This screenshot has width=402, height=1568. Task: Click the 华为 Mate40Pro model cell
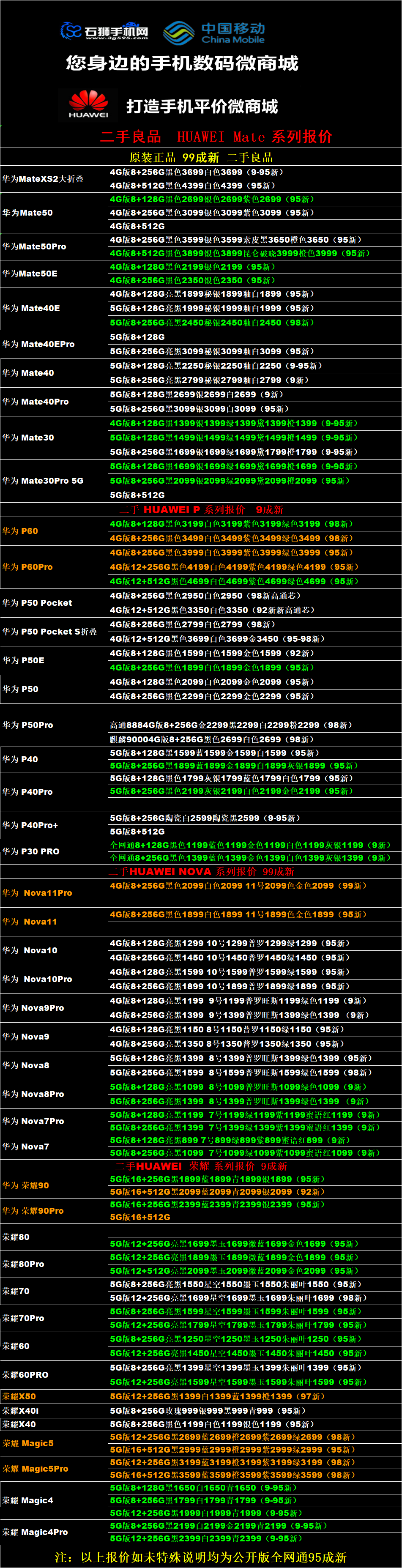coord(54,402)
